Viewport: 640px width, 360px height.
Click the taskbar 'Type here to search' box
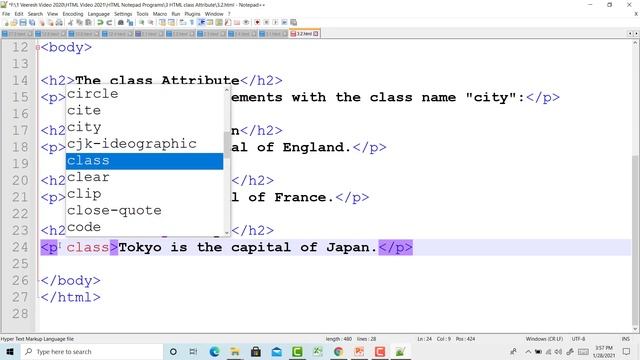(x=92, y=351)
